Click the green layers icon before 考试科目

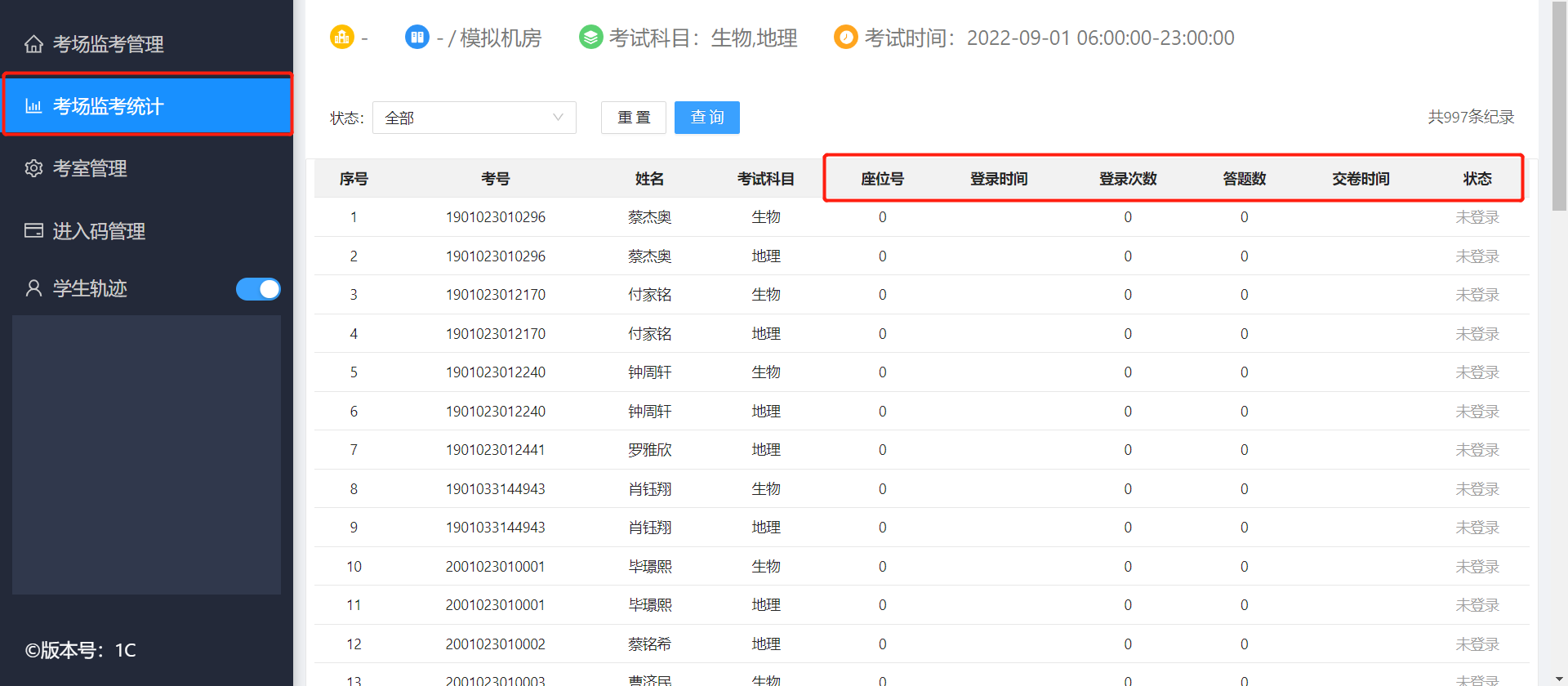(x=590, y=37)
